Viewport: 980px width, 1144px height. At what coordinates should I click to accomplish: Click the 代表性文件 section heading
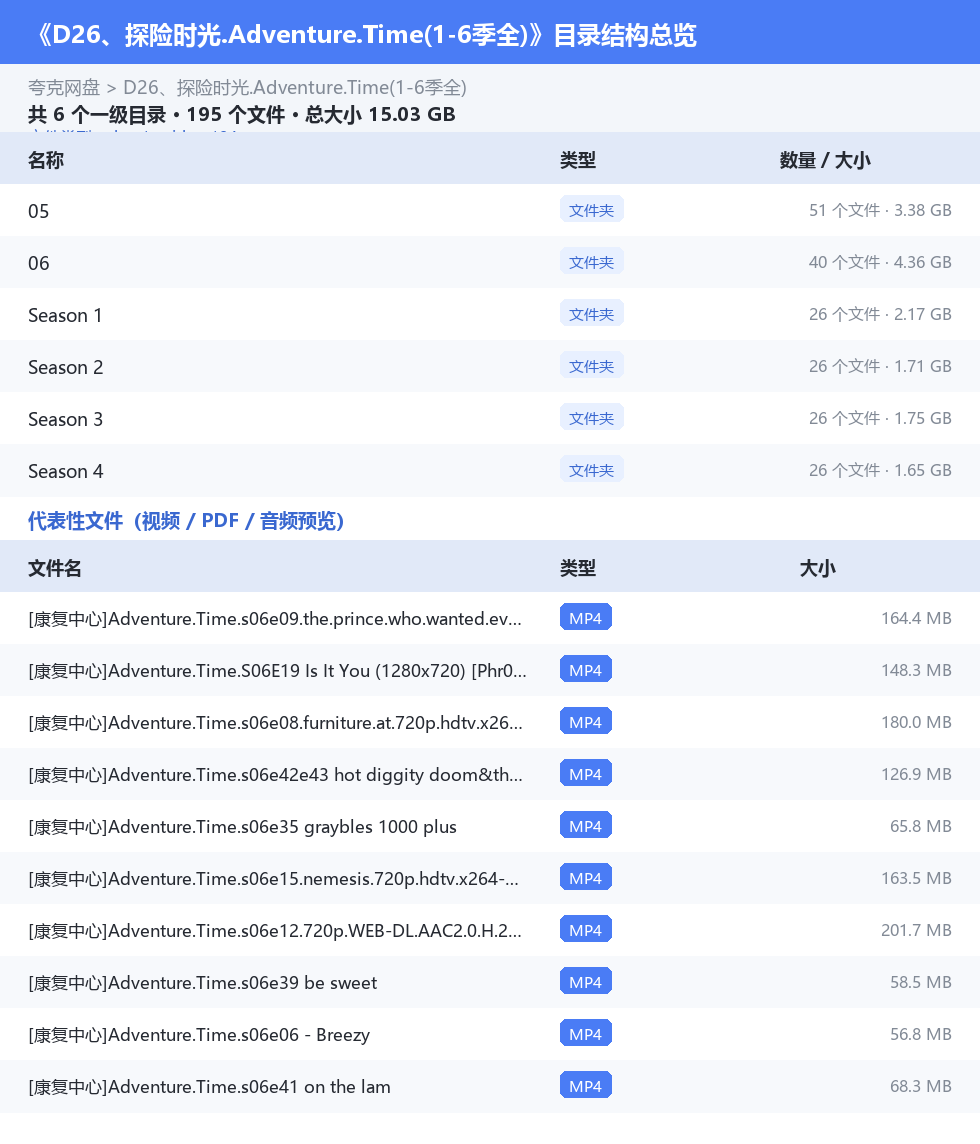click(186, 521)
